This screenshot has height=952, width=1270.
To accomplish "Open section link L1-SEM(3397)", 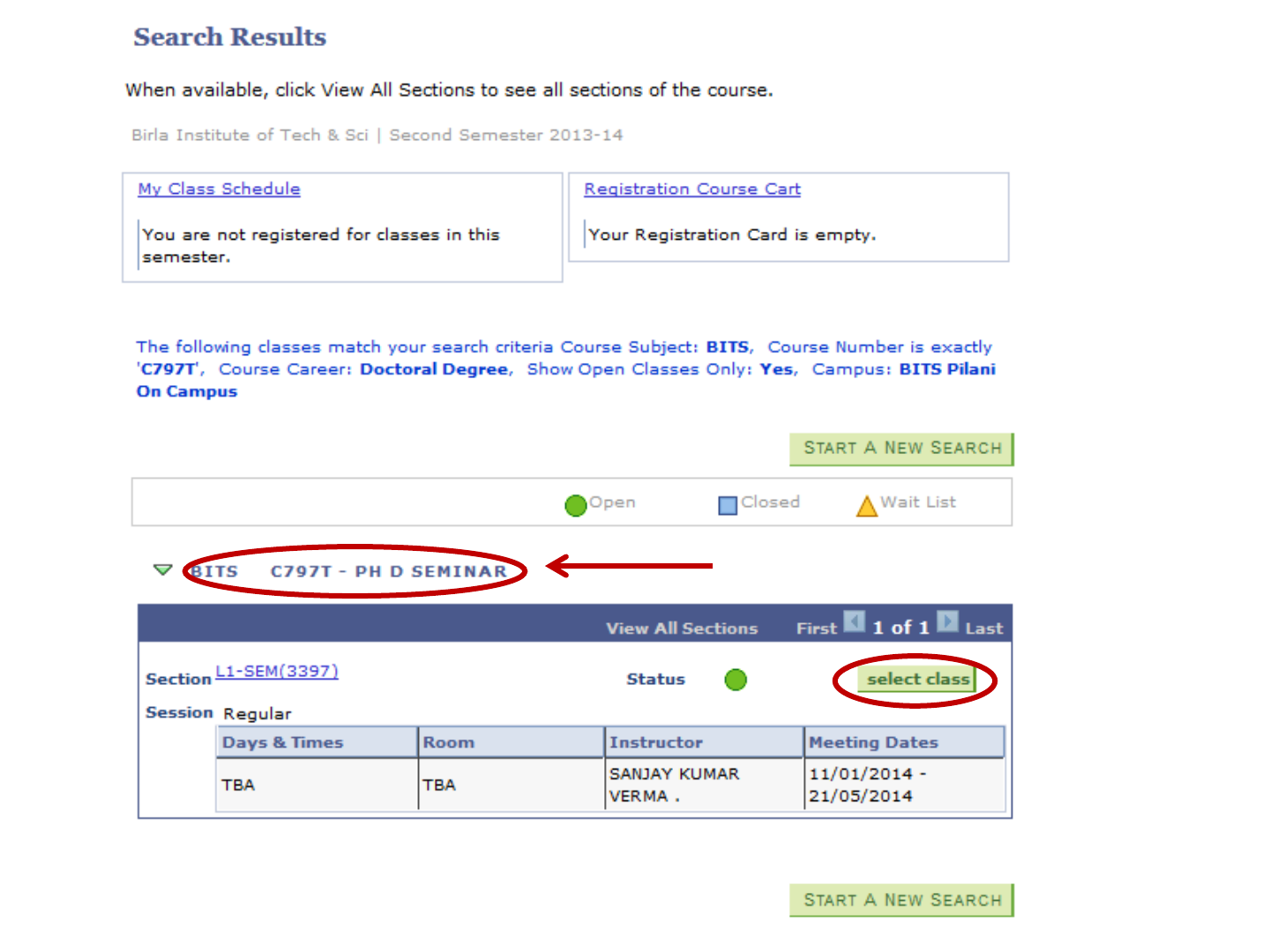I will [277, 671].
